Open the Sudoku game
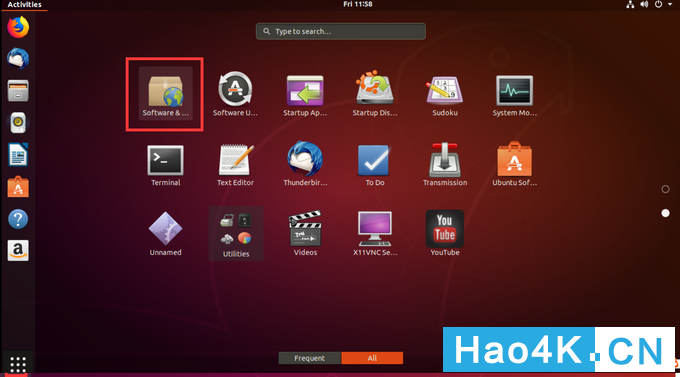 pos(445,94)
